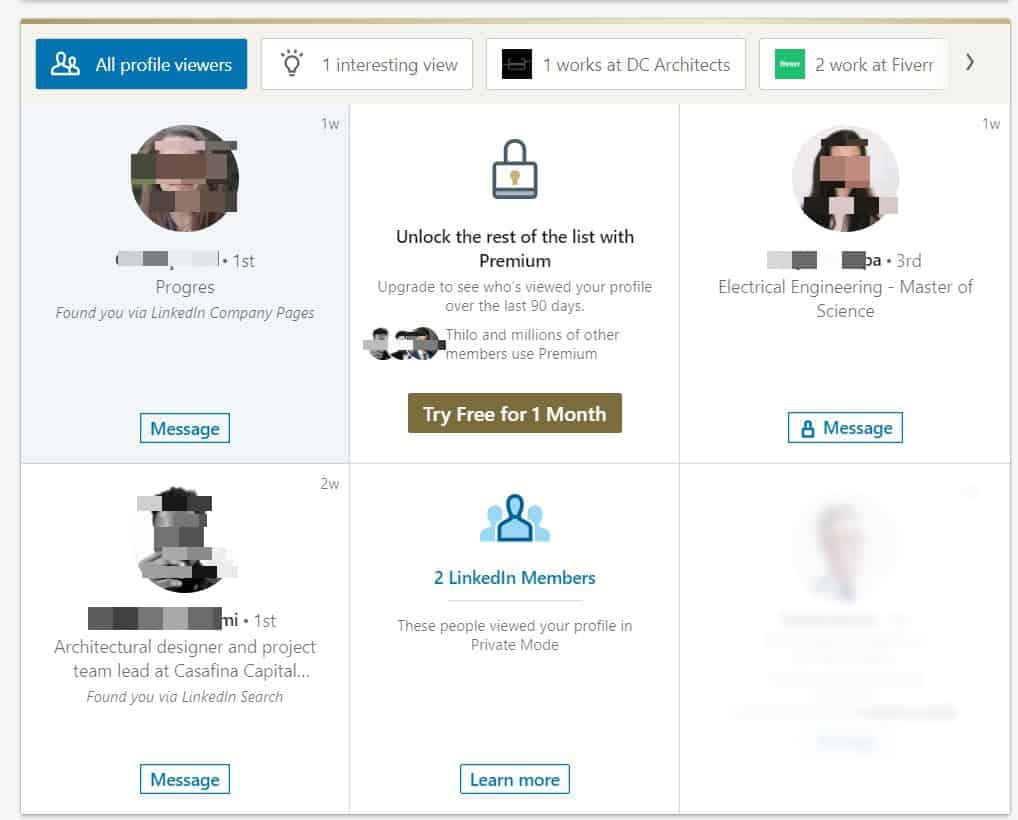Open Learn more about Private Mode
The height and width of the screenshot is (820, 1018).
click(515, 779)
